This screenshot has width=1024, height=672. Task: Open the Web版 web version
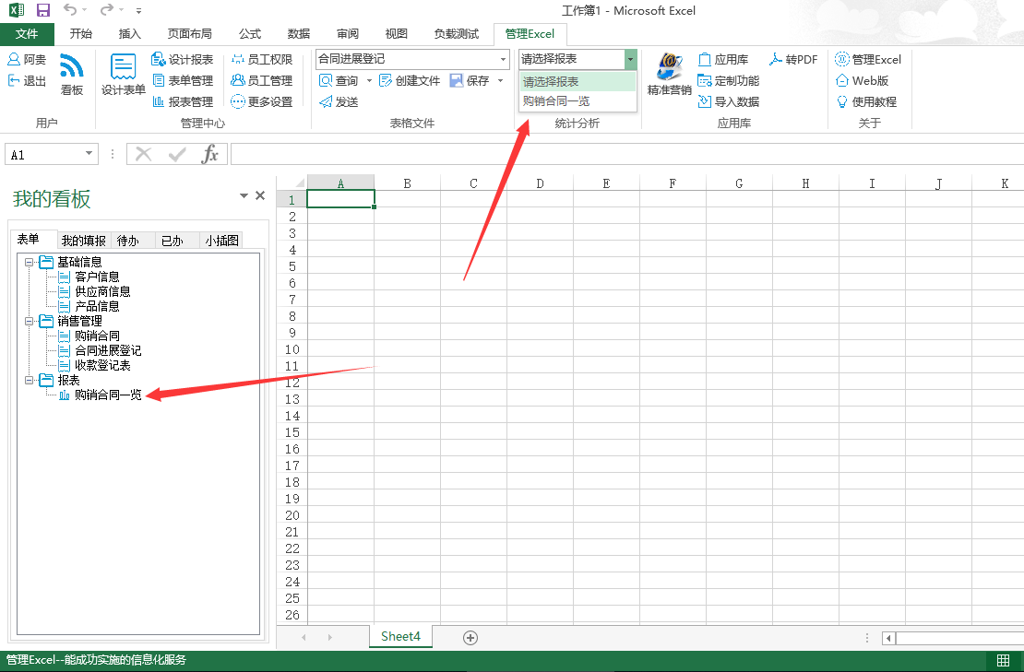coord(862,80)
